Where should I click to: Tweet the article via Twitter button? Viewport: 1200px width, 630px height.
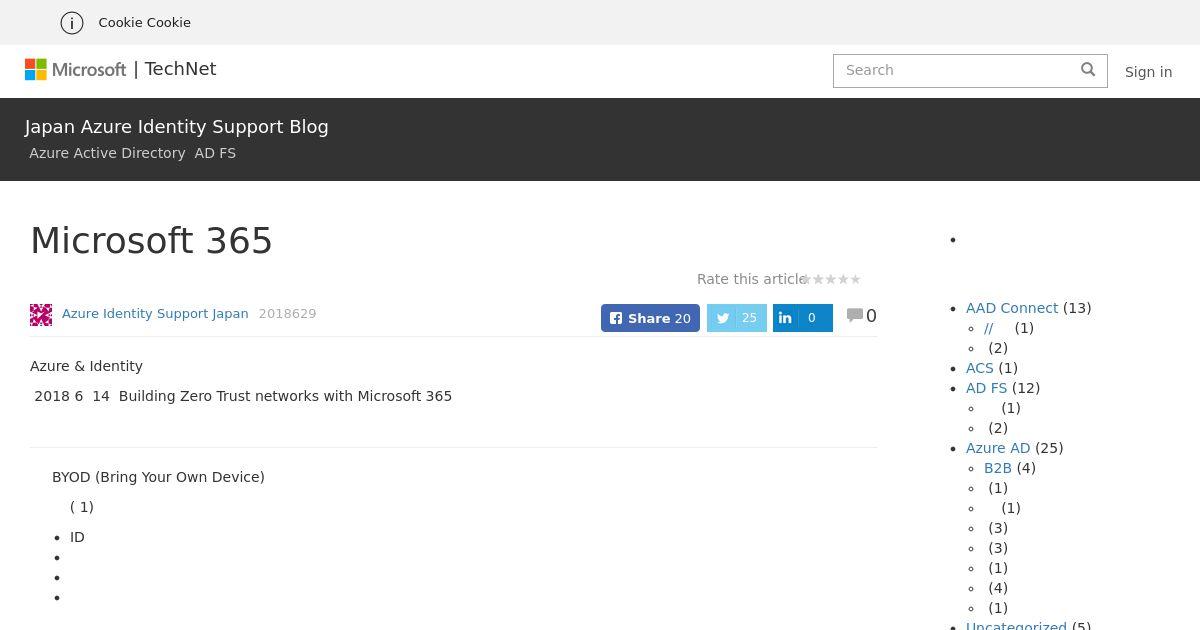pyautogui.click(x=737, y=318)
